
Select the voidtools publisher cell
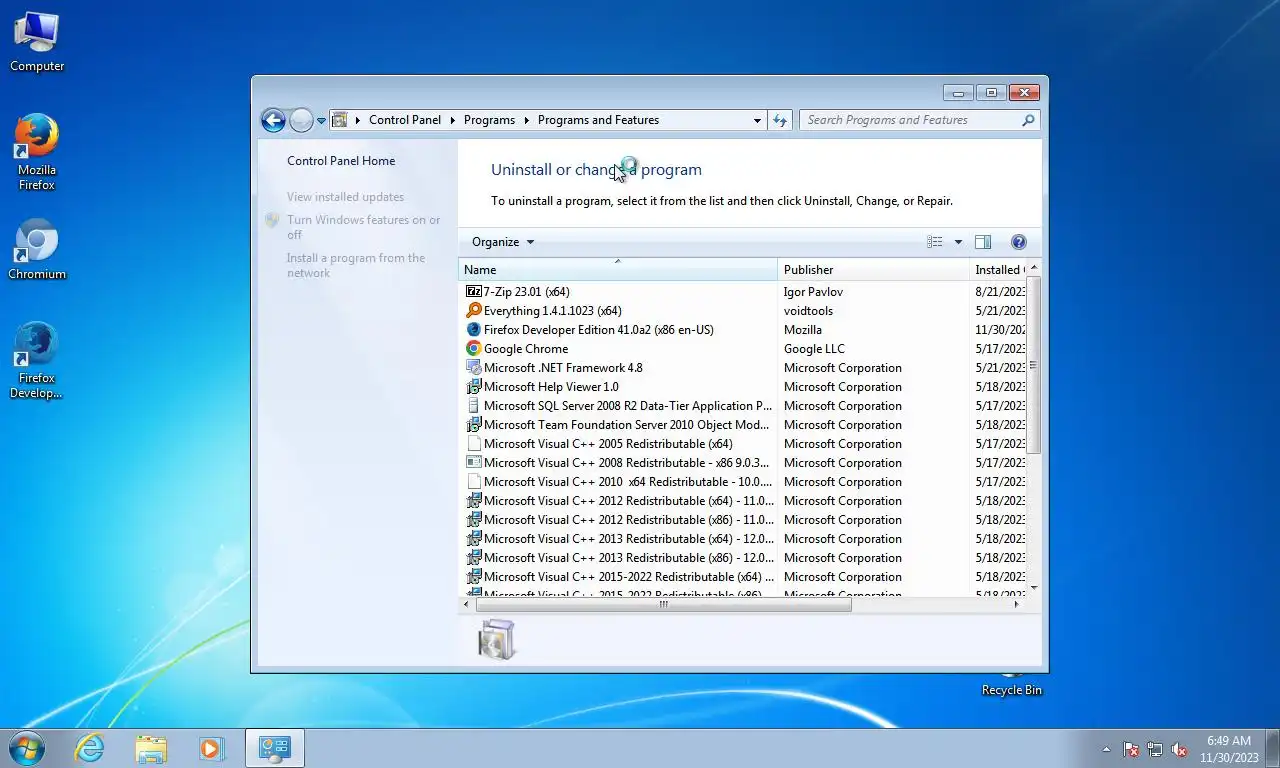808,311
